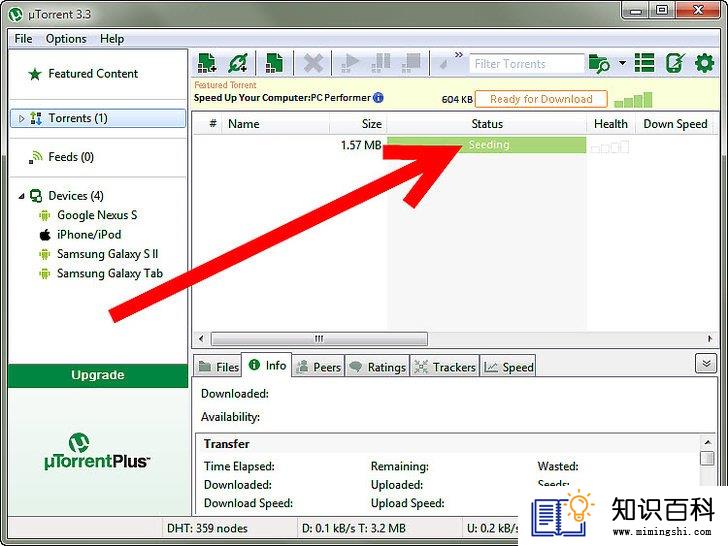Click the Pause torrent icon

point(381,63)
